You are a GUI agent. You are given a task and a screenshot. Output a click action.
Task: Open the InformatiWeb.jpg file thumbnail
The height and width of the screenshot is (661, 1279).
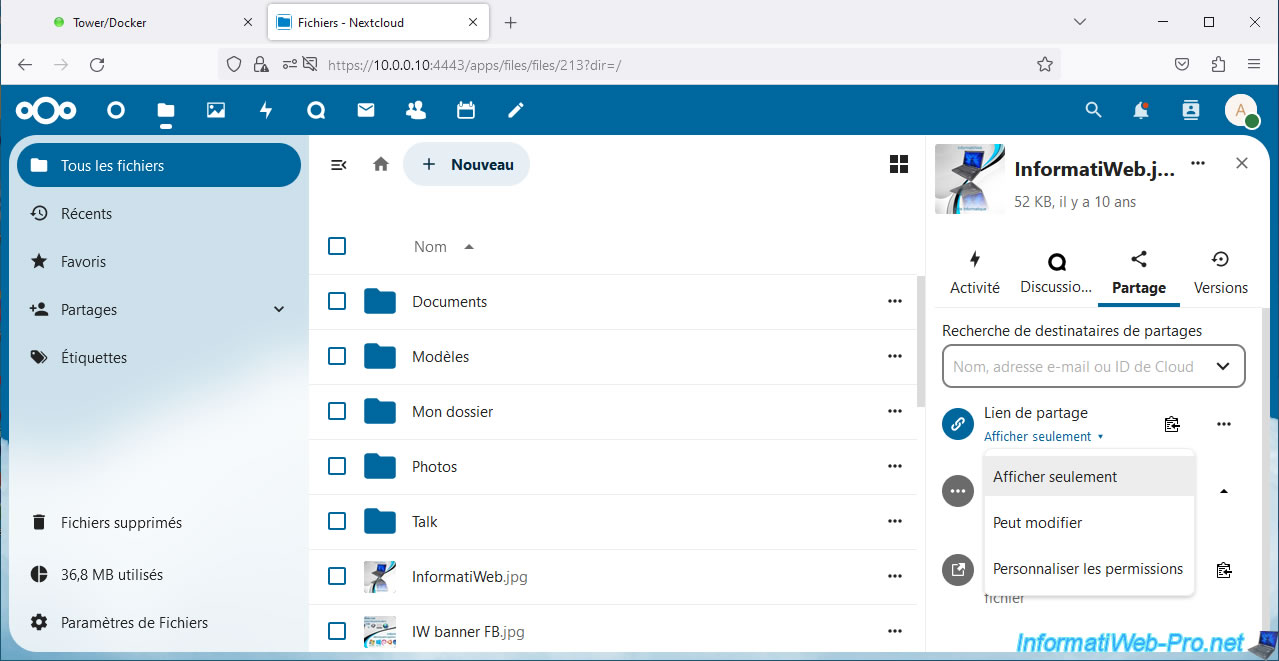pyautogui.click(x=380, y=577)
